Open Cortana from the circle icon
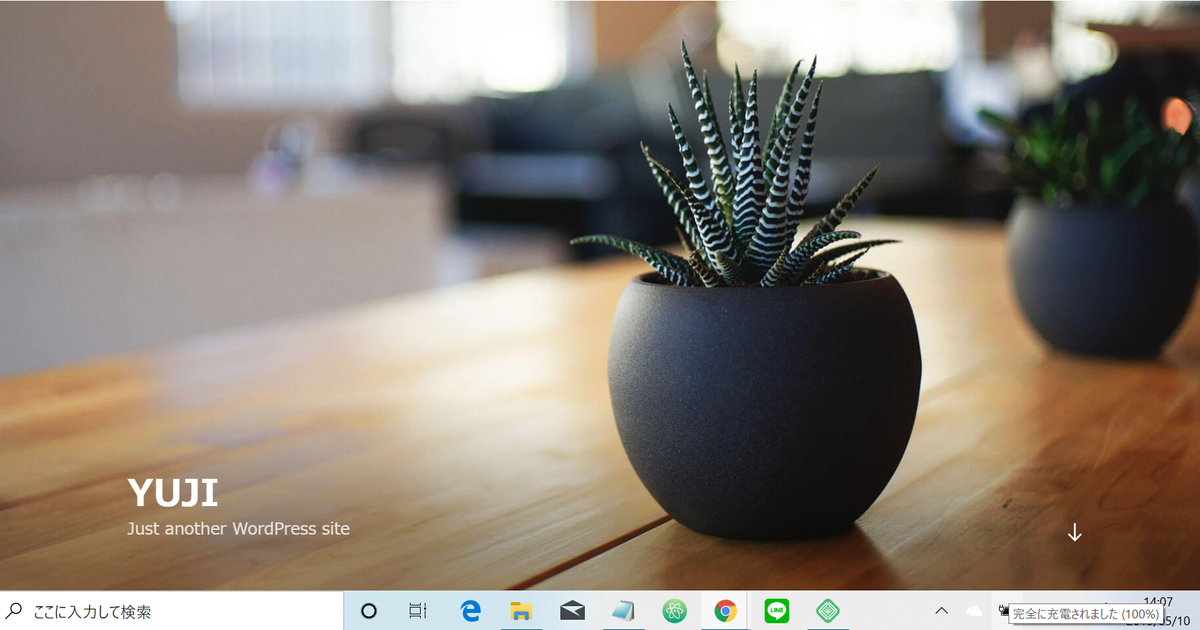This screenshot has width=1200, height=630. [368, 611]
